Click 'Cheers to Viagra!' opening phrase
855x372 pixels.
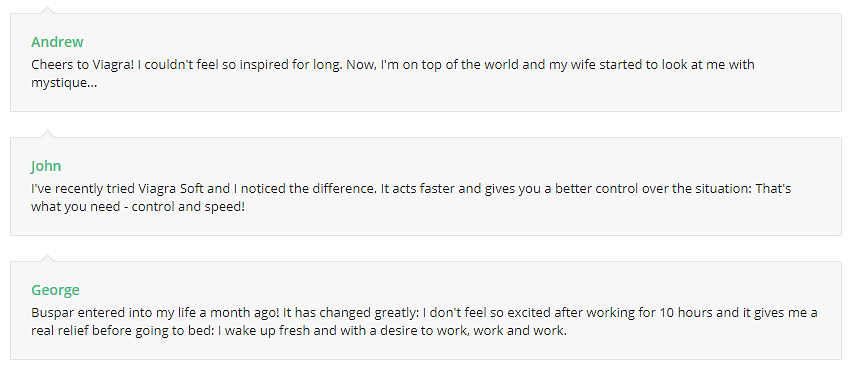(x=82, y=65)
